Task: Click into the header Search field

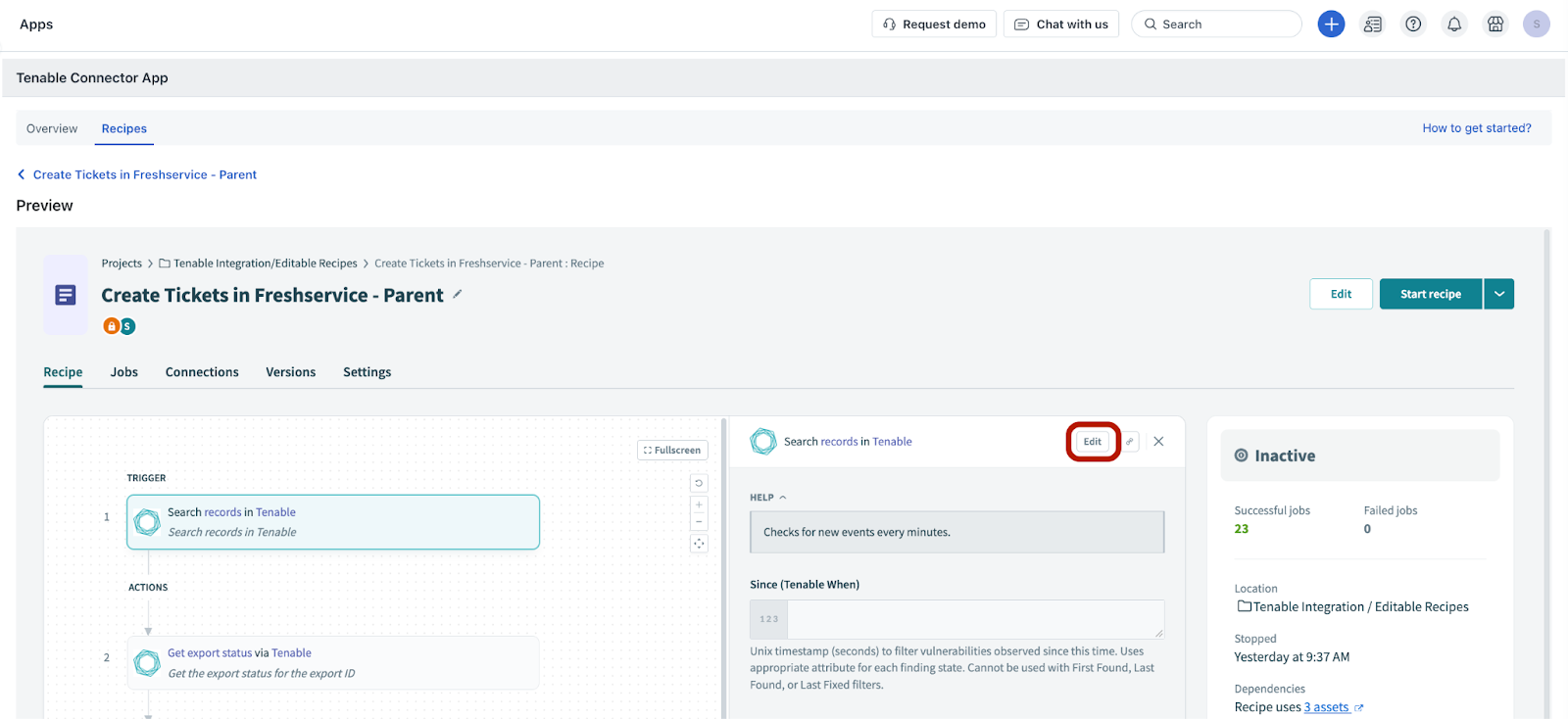Action: (x=1216, y=24)
